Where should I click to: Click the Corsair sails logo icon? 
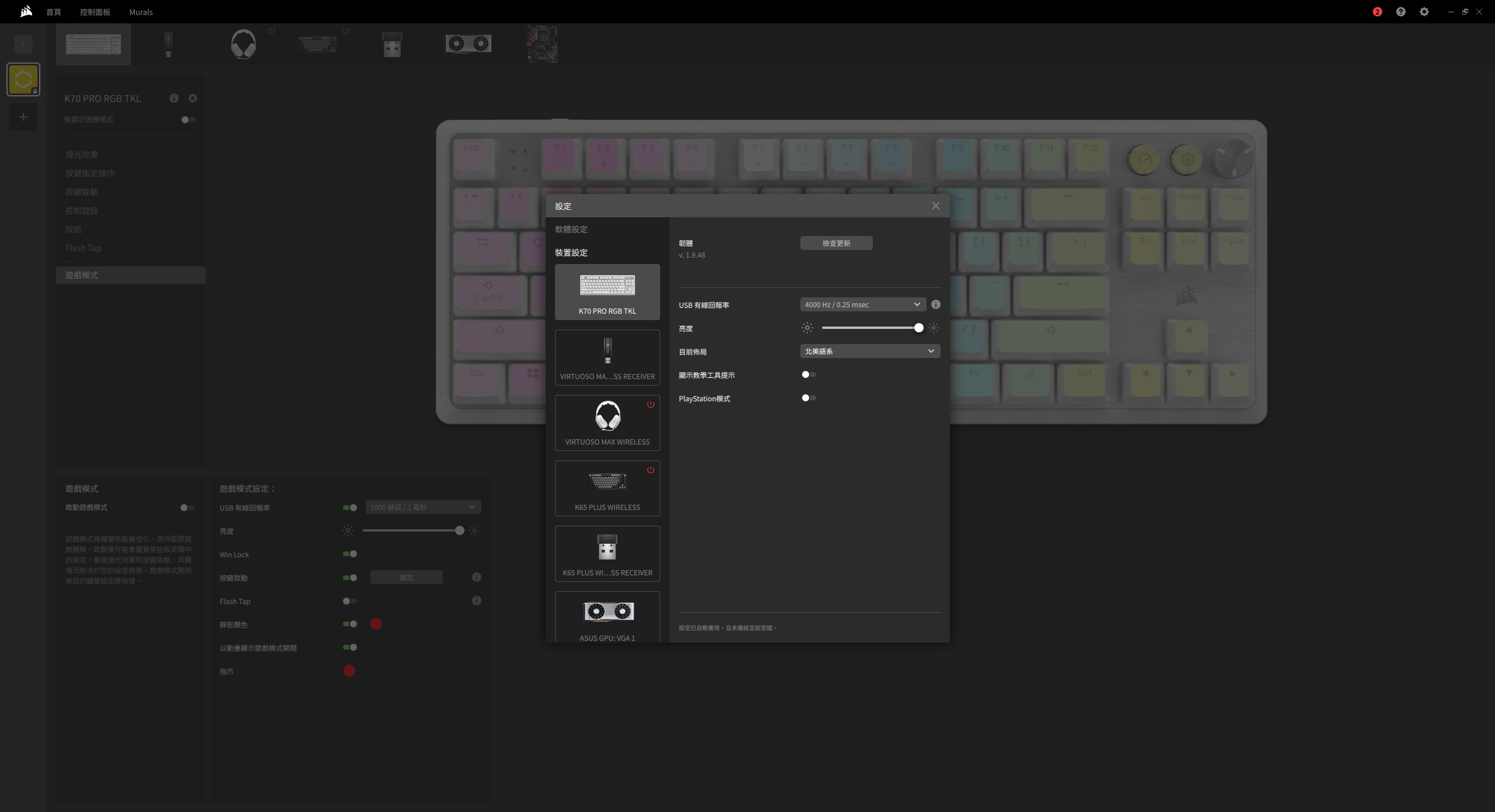point(26,12)
